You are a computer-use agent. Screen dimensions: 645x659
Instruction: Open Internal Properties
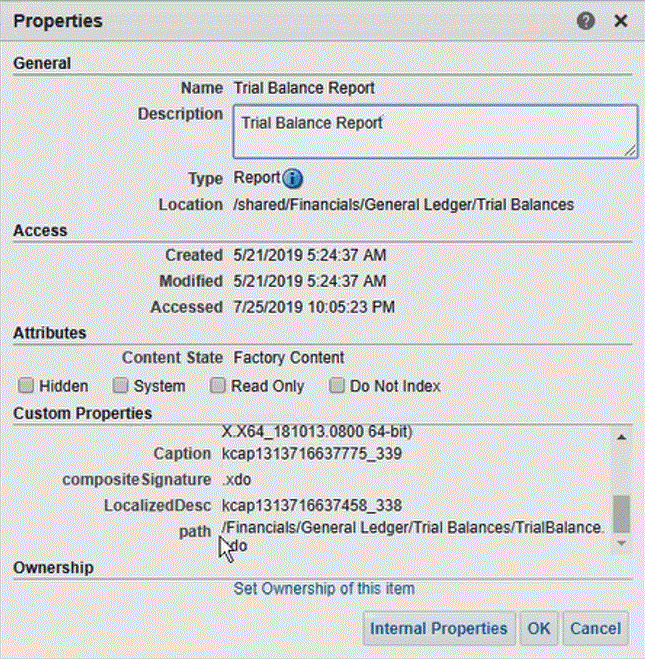[438, 628]
